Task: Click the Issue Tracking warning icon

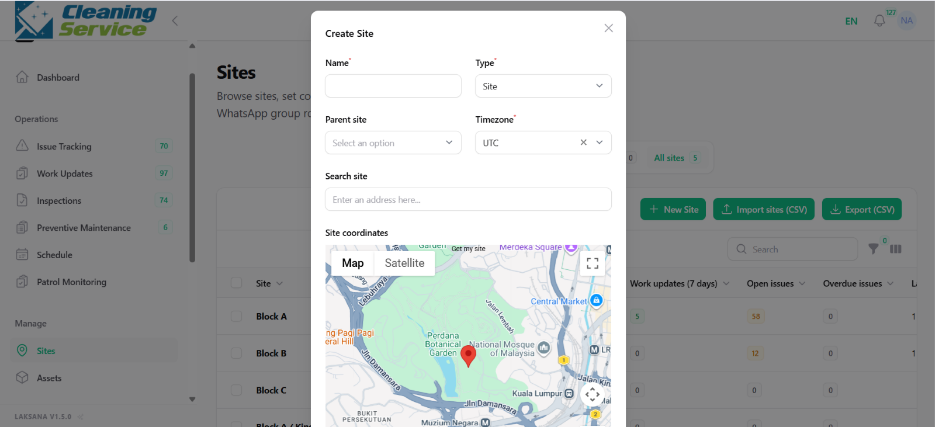Action: pos(22,146)
